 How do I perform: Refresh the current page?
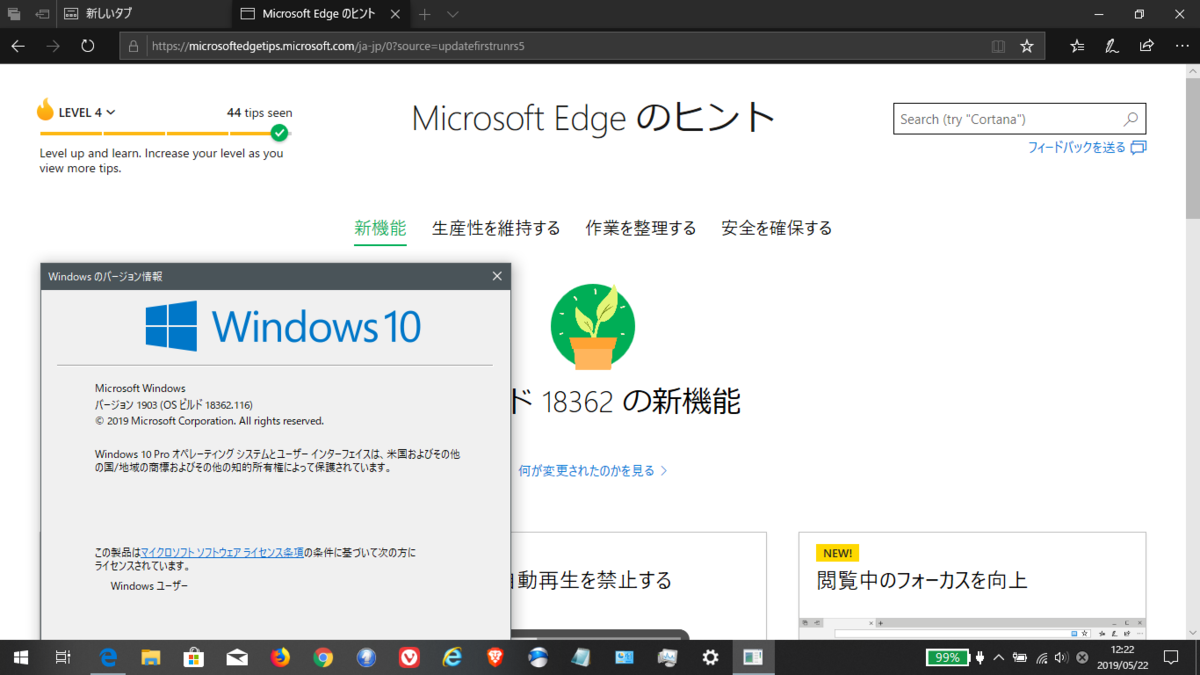click(x=88, y=45)
